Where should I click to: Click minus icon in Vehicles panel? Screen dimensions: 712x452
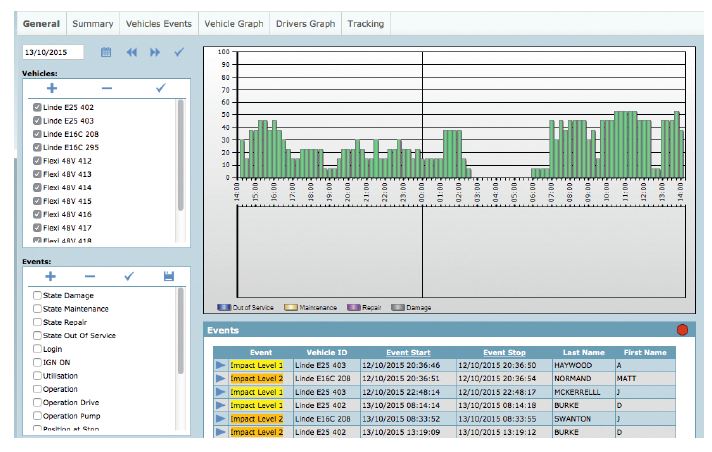tap(107, 88)
